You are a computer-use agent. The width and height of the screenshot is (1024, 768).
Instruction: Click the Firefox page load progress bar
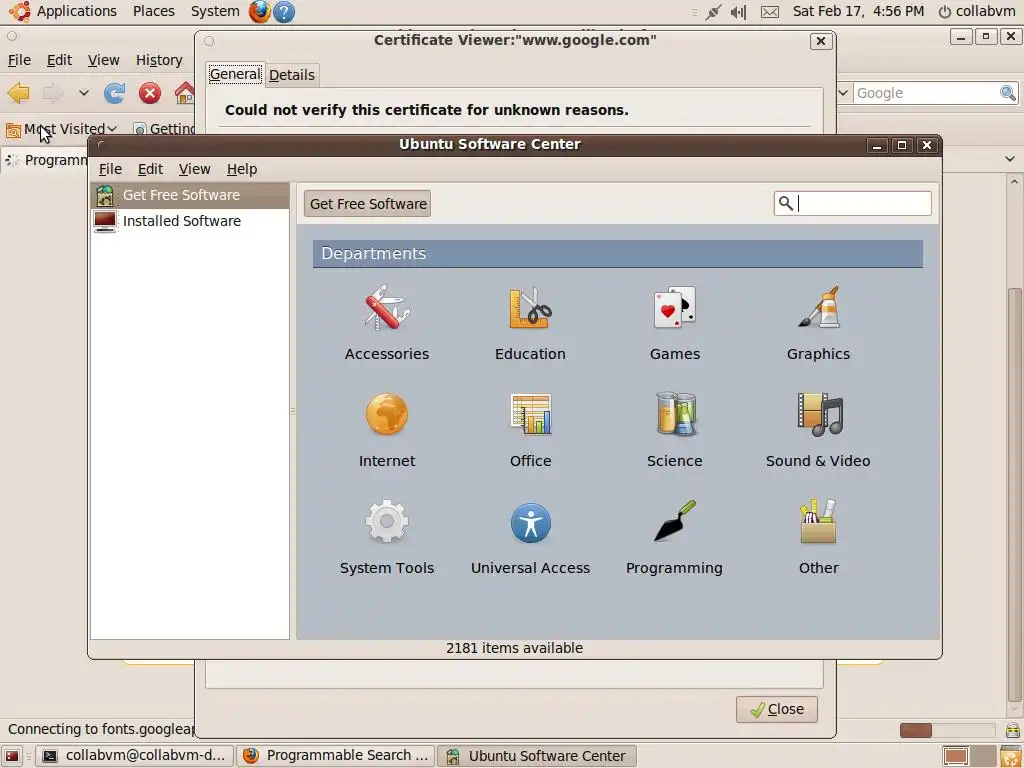click(x=947, y=730)
